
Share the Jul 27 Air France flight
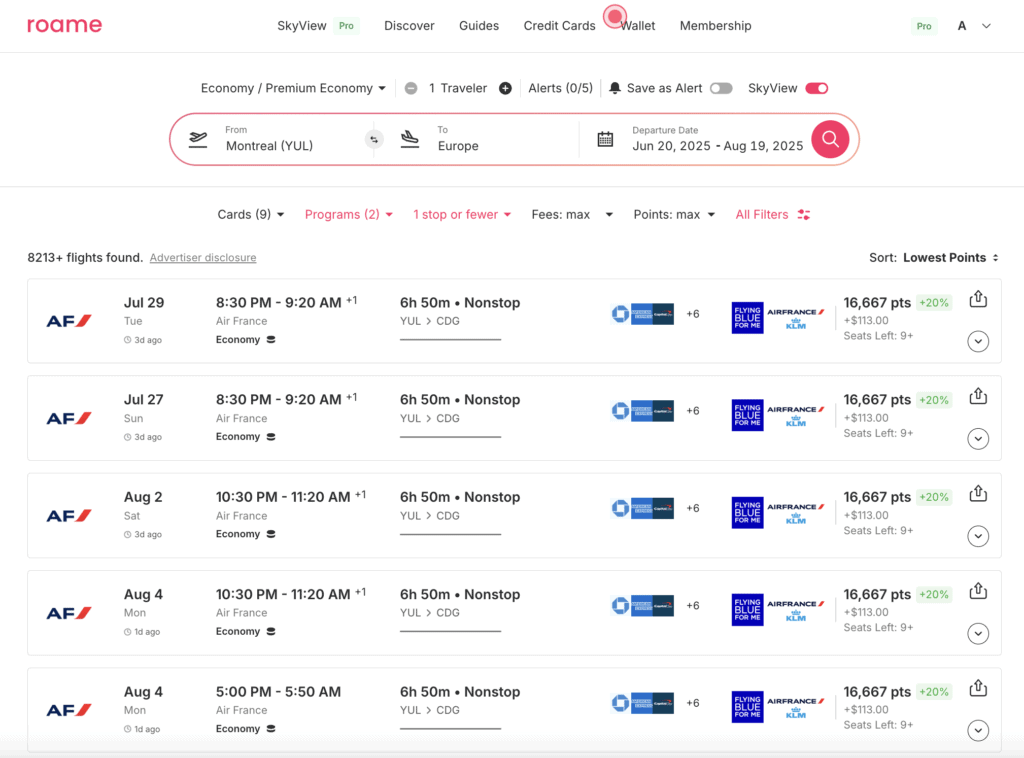[x=978, y=396]
